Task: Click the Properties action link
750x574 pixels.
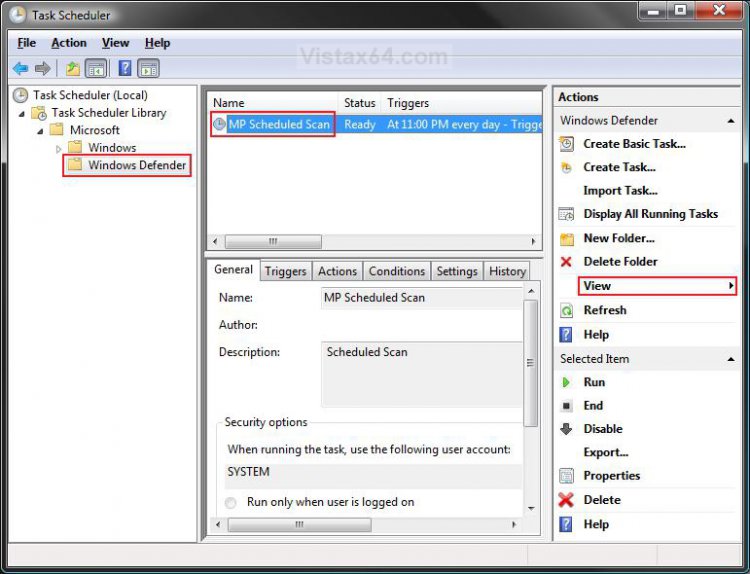Action: pyautogui.click(x=612, y=476)
